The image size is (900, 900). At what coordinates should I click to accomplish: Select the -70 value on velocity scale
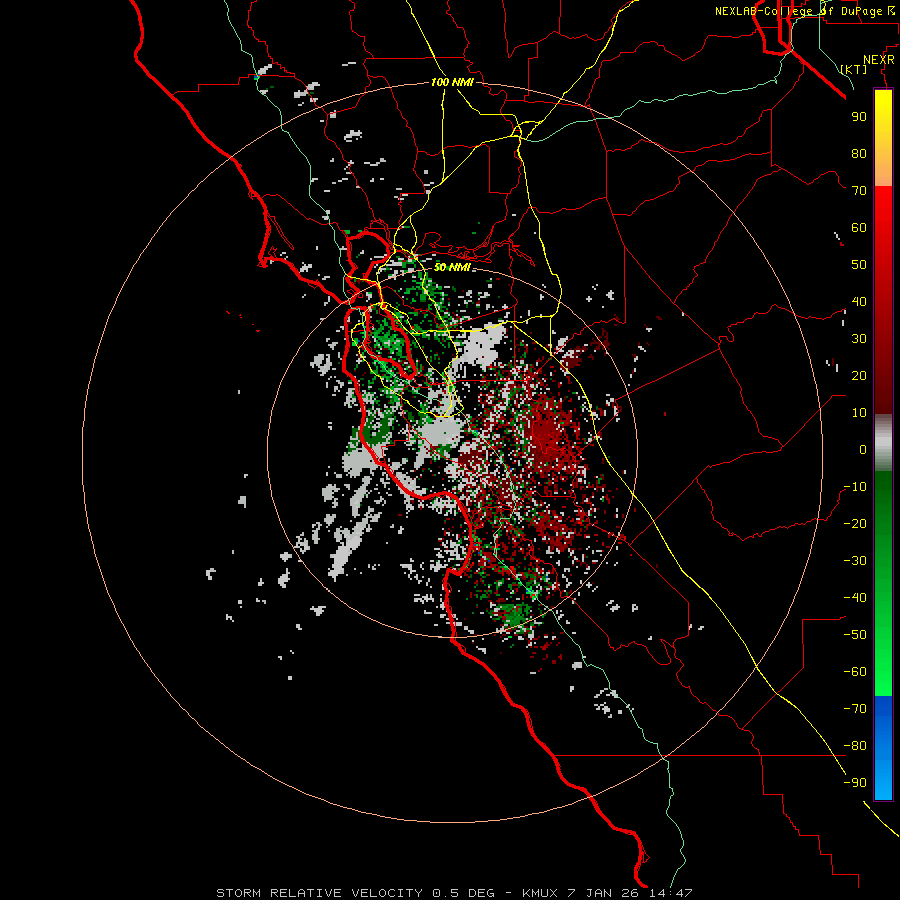click(x=855, y=709)
